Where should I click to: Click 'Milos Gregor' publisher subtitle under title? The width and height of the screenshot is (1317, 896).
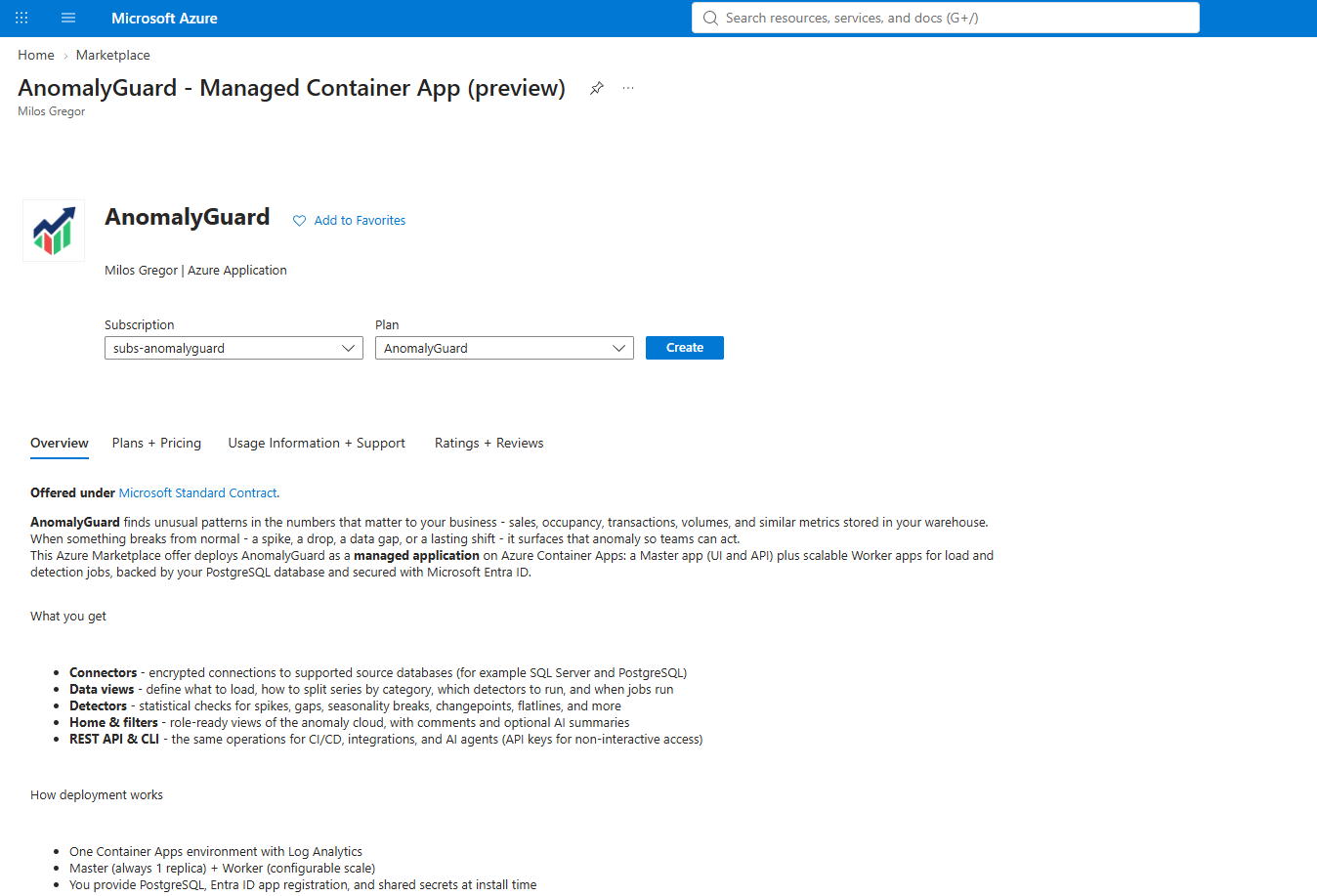point(52,111)
